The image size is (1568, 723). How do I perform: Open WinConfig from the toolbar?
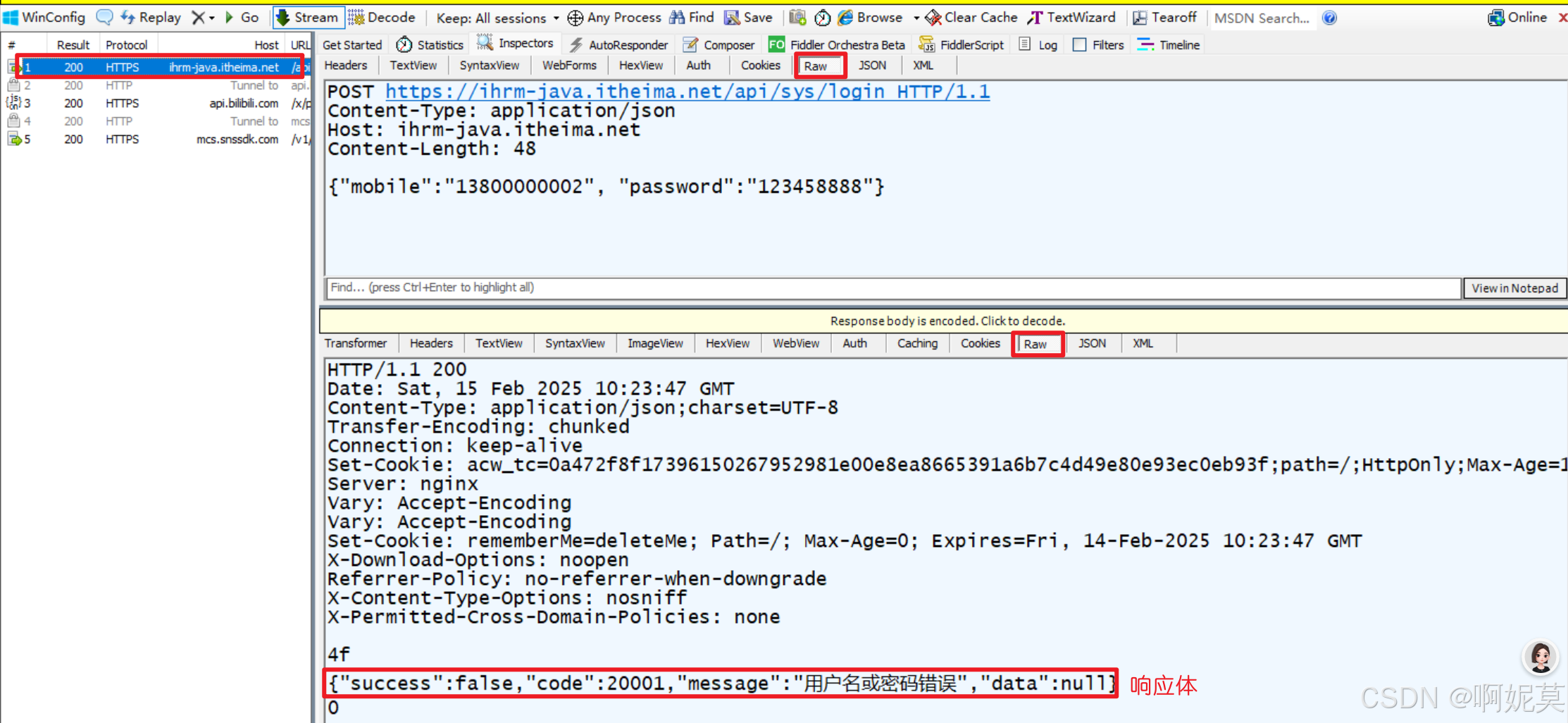click(44, 18)
